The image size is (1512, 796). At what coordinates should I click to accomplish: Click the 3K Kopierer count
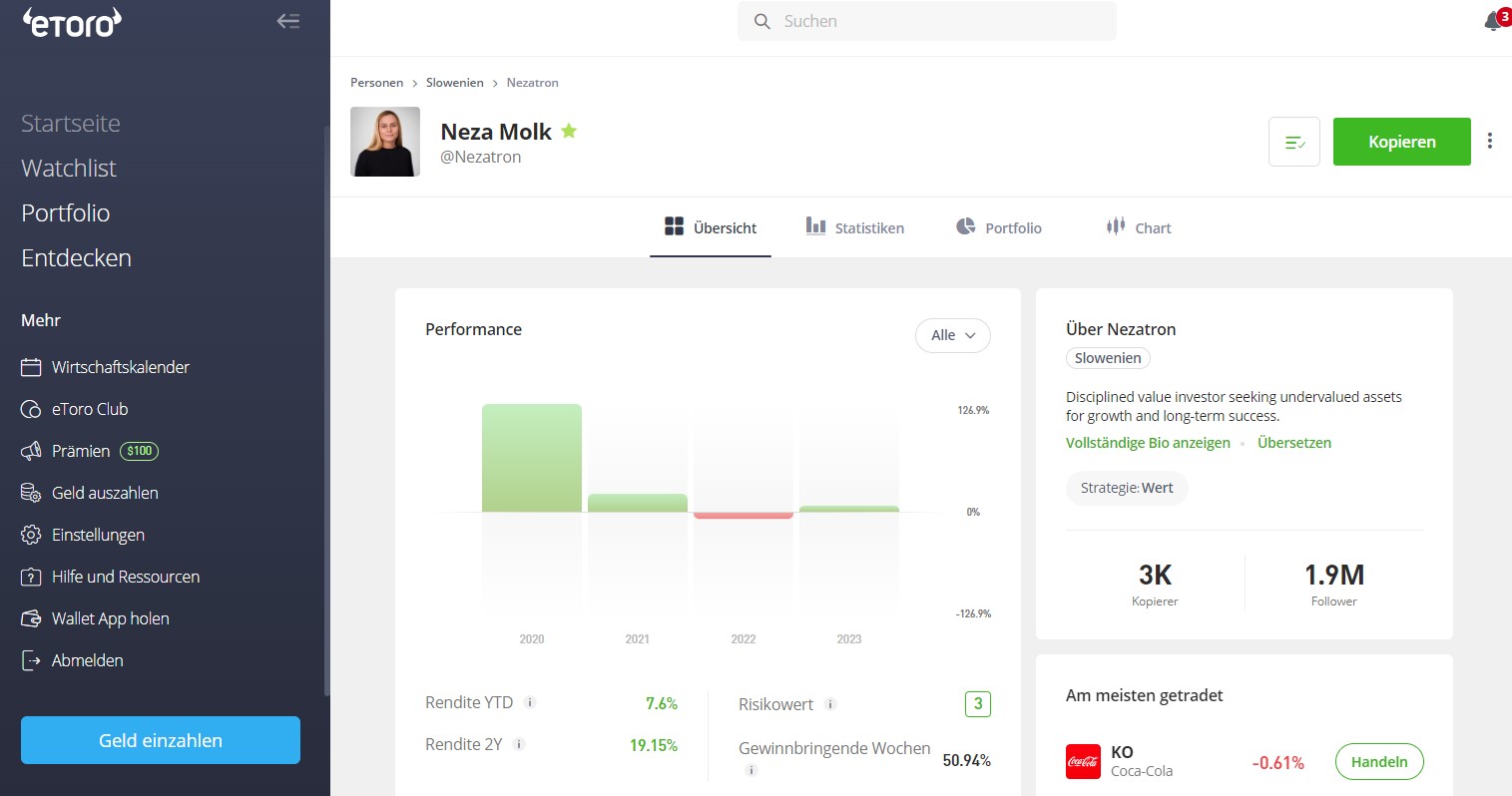(x=1155, y=575)
